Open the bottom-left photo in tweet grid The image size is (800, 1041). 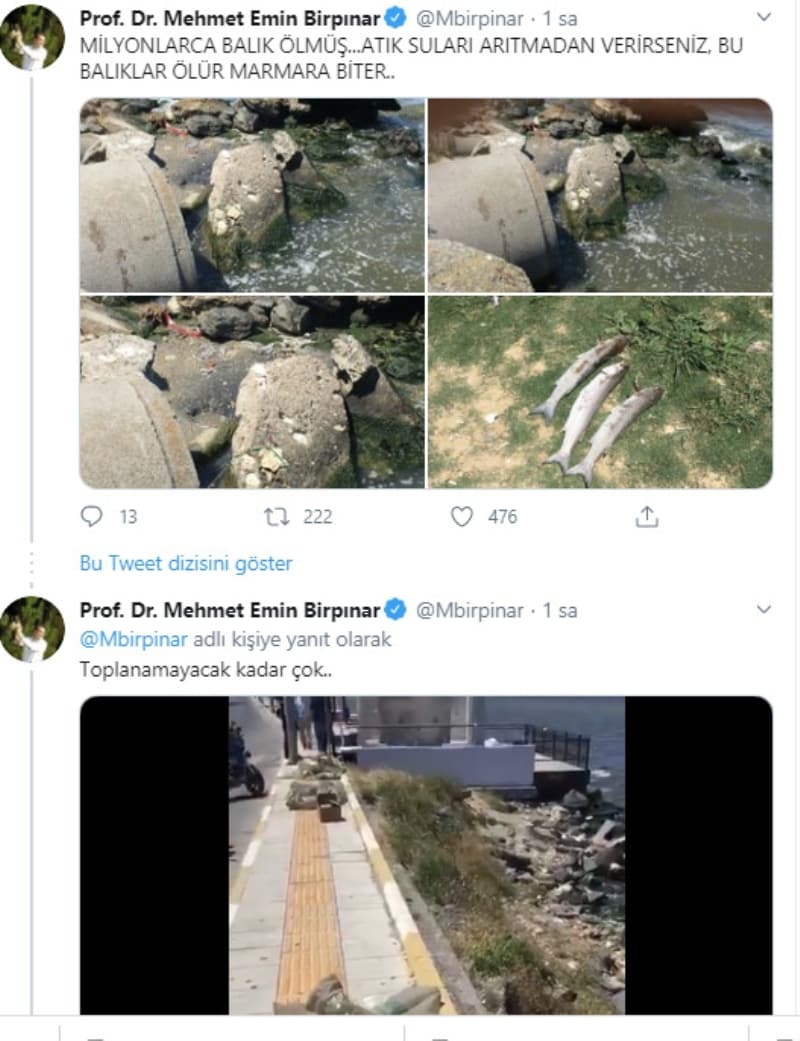point(252,392)
